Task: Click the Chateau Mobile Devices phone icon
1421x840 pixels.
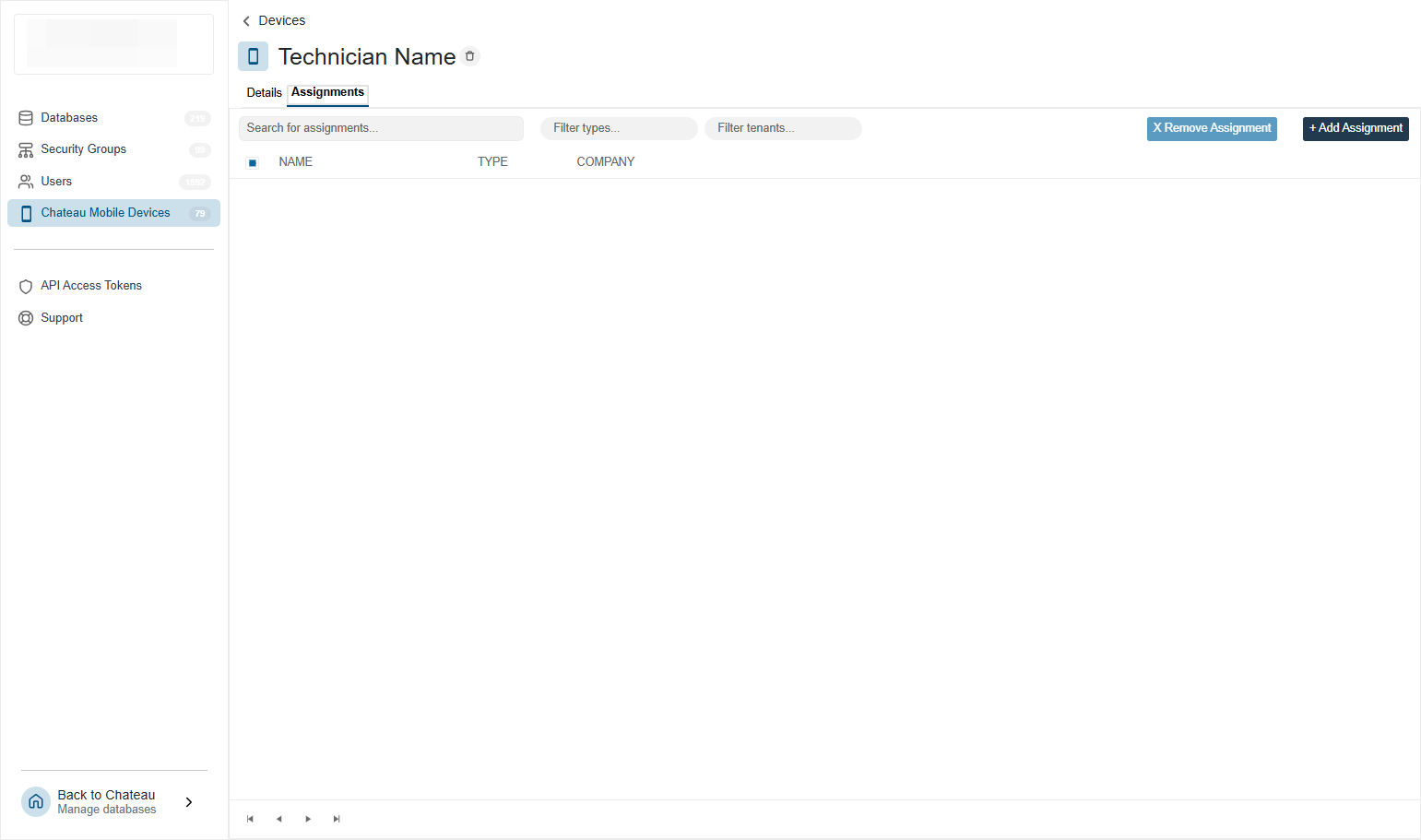Action: pyautogui.click(x=26, y=213)
